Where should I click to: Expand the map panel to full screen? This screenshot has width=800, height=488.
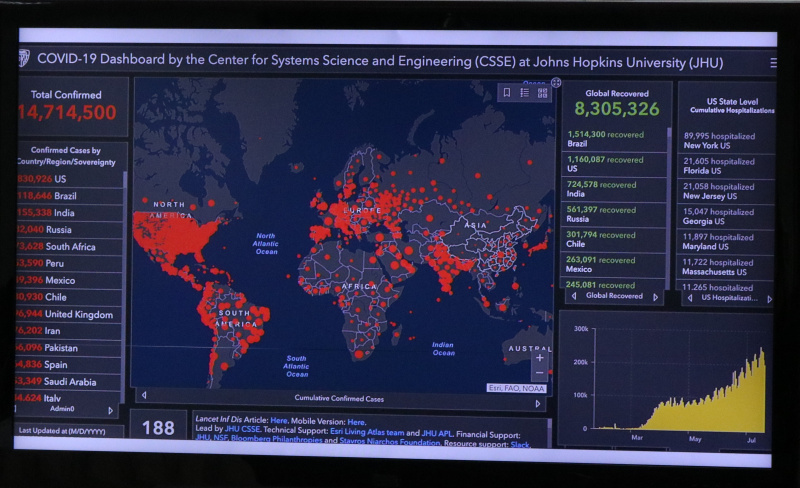(x=556, y=82)
